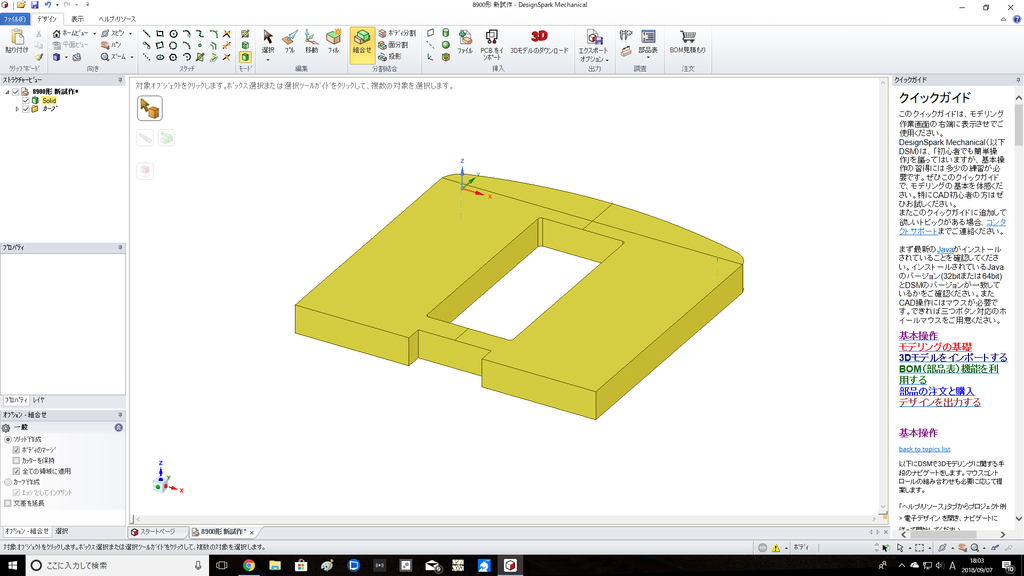Image resolution: width=1024 pixels, height=576 pixels.
Task: Open the ホームビュー dropdown arrow
Action: point(94,33)
